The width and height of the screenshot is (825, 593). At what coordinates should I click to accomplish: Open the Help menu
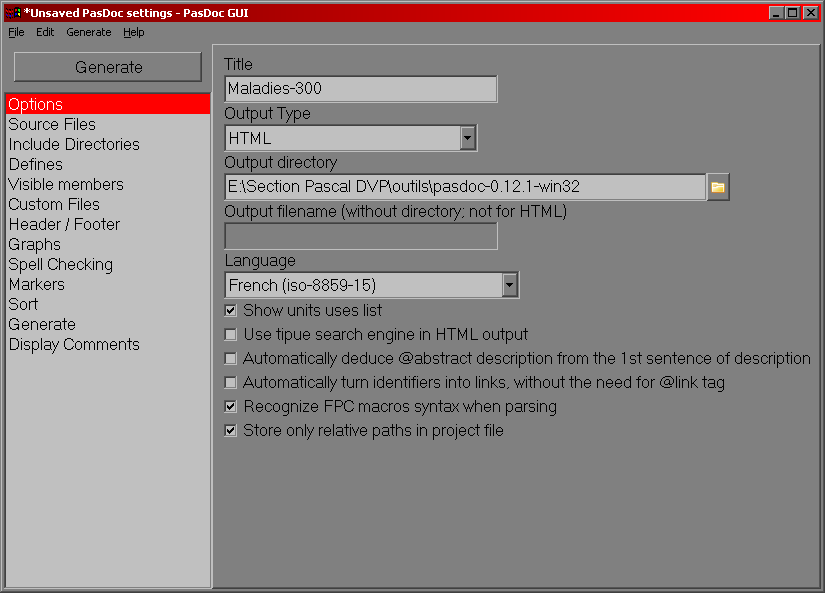pos(133,32)
